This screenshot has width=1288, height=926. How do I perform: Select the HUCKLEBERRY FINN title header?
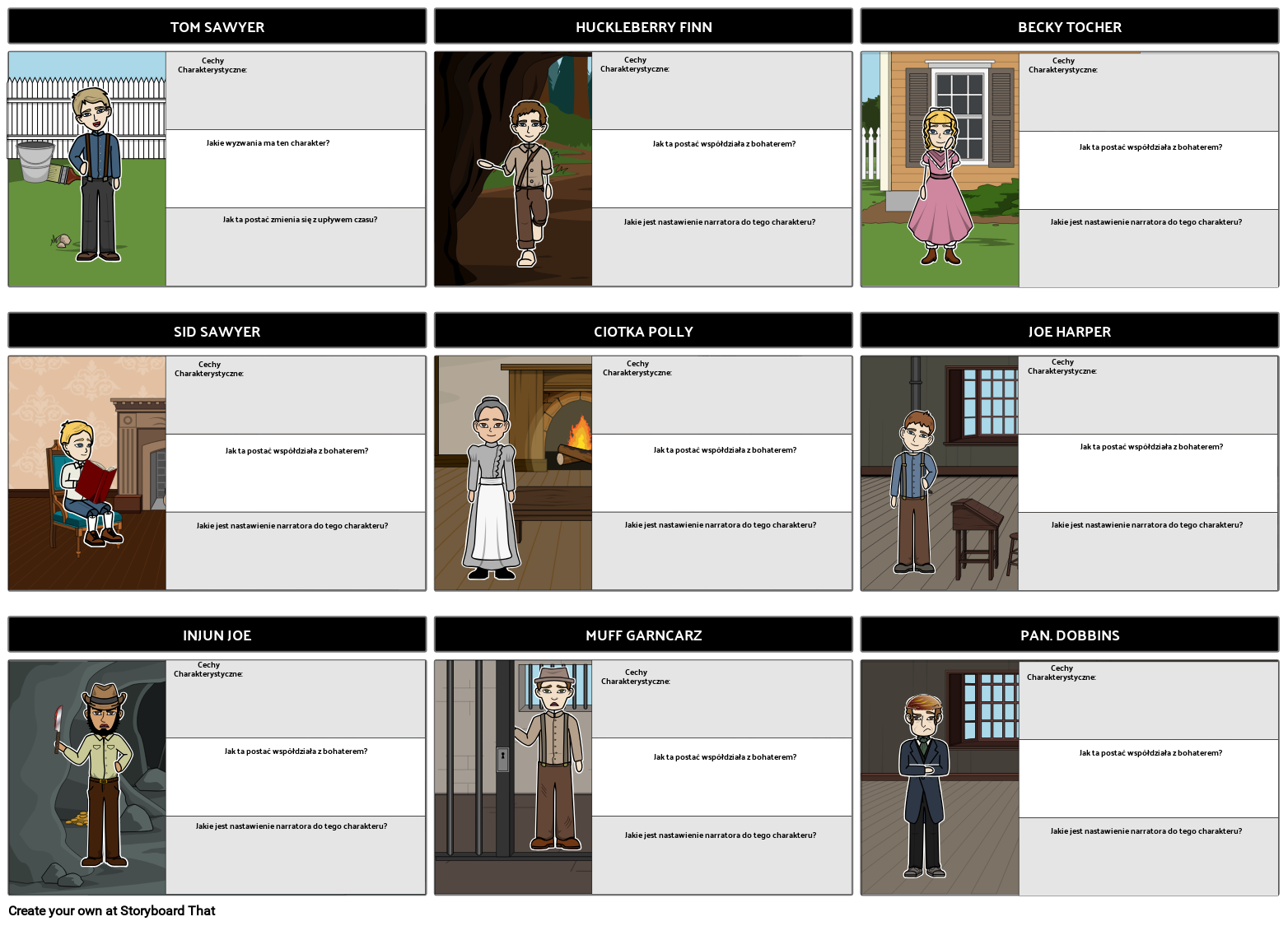pyautogui.click(x=643, y=27)
